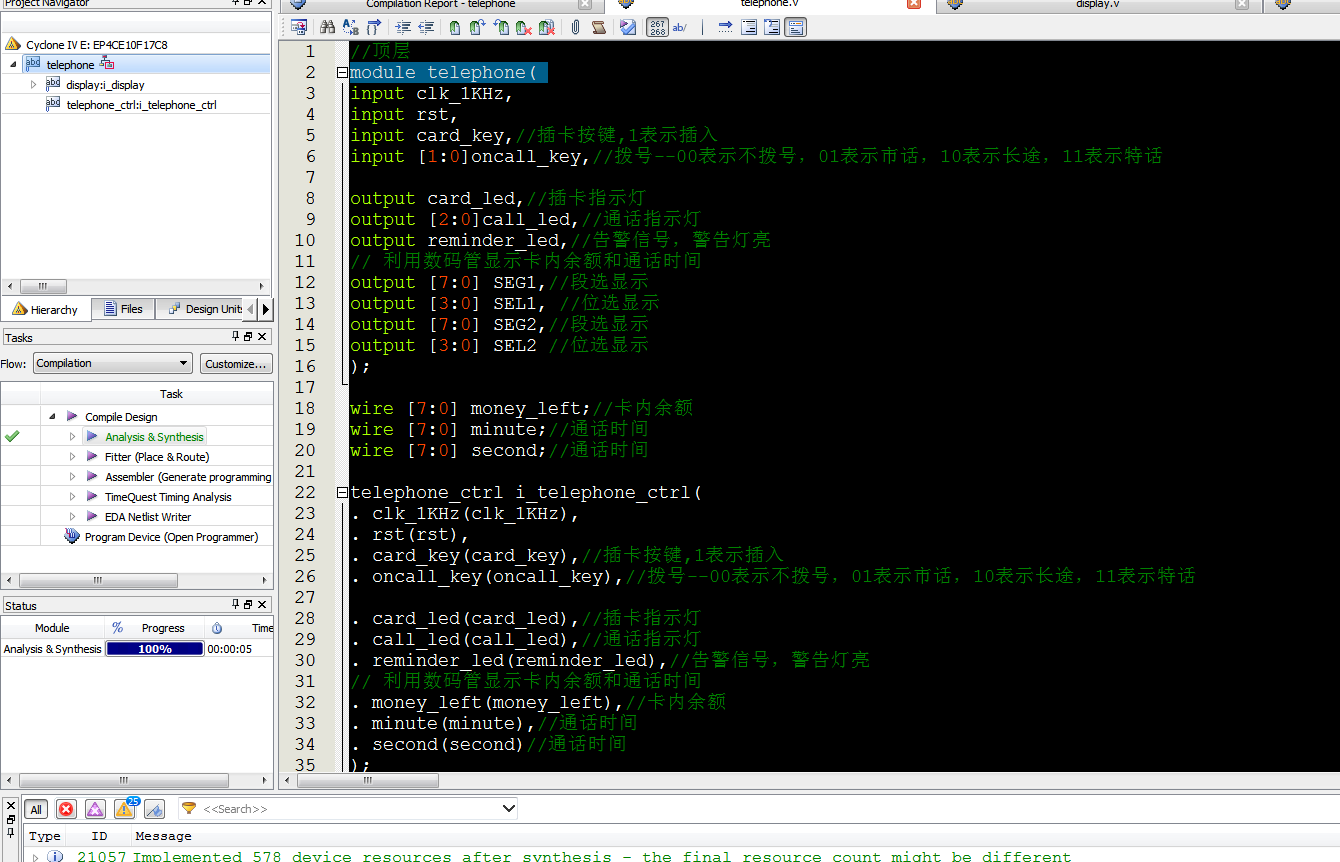The image size is (1340, 862).
Task: Float the Status panel with restore icon
Action: 248,605
